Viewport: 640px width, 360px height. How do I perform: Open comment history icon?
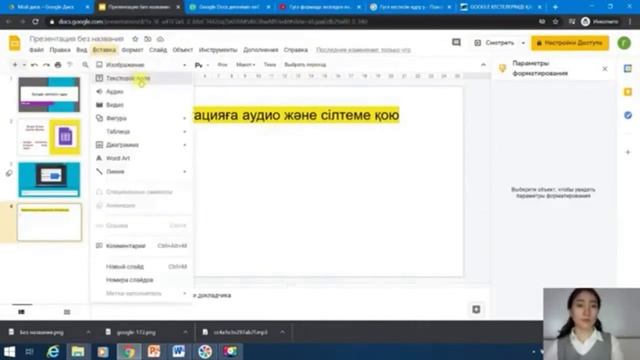tap(456, 42)
